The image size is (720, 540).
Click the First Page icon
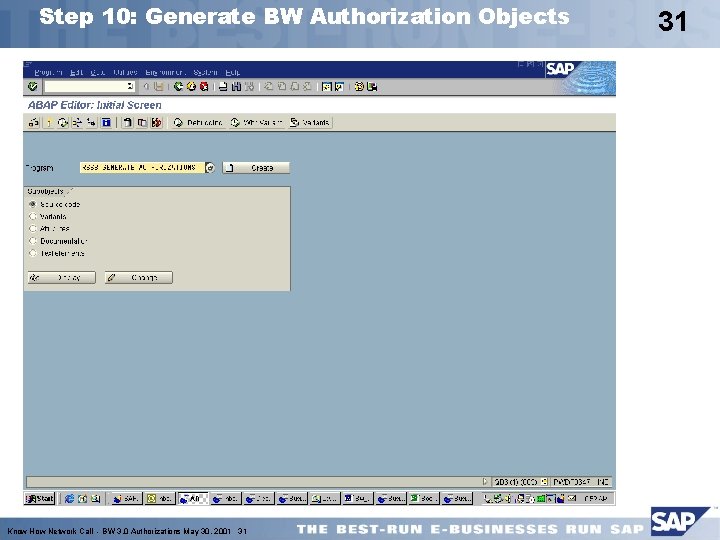point(269,86)
